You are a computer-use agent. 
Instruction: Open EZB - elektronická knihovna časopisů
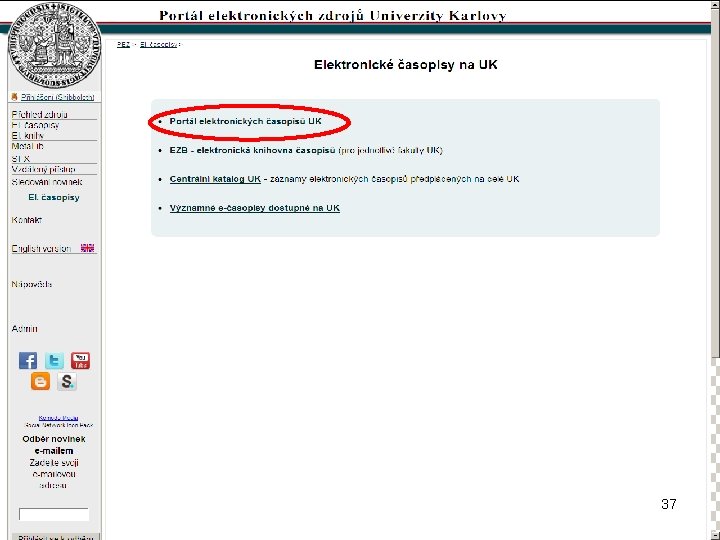tap(253, 150)
